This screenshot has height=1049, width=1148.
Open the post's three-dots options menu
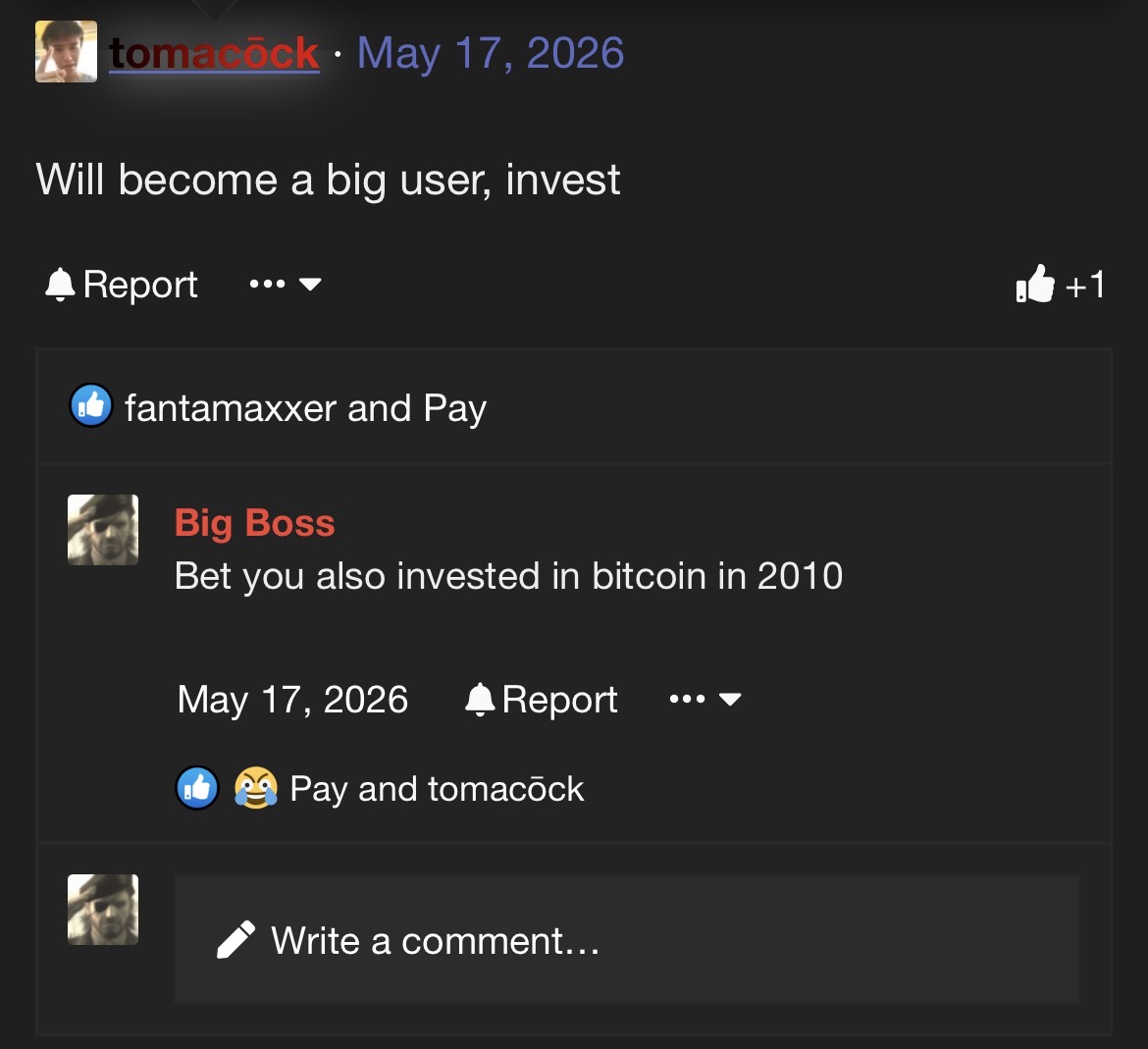[x=267, y=284]
